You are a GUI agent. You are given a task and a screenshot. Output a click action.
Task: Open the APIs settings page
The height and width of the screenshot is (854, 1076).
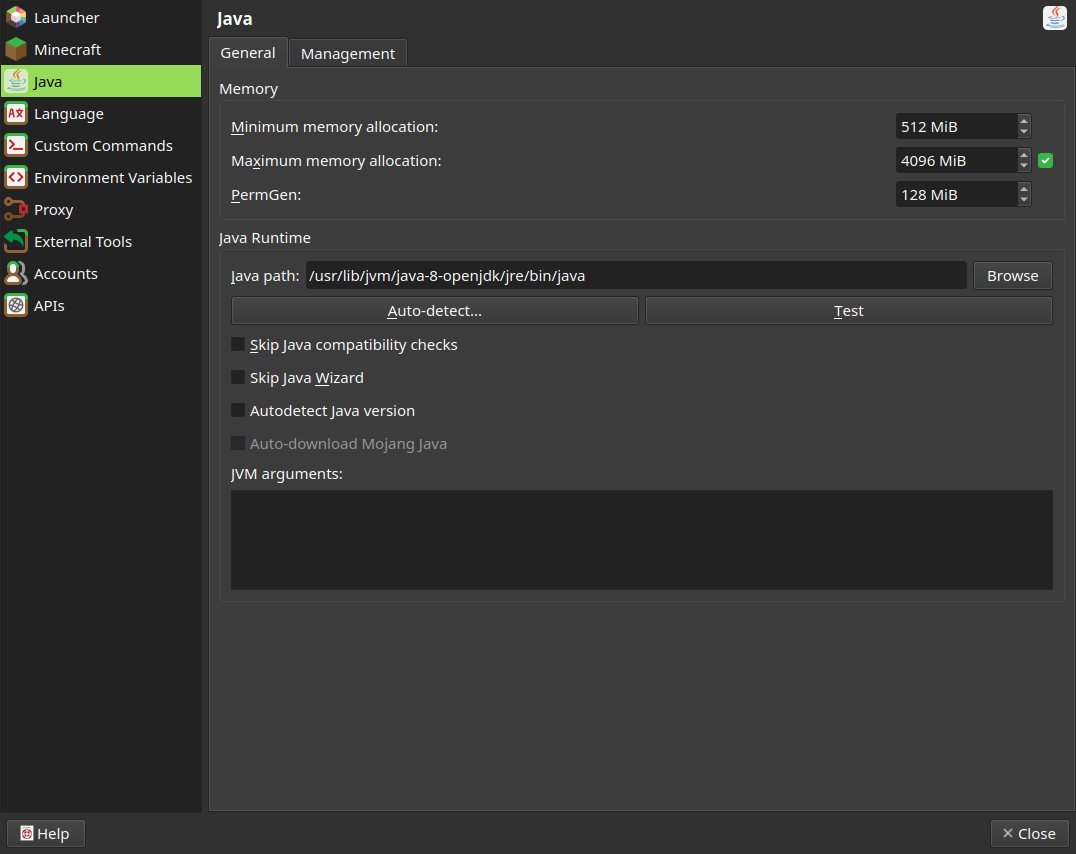(101, 305)
